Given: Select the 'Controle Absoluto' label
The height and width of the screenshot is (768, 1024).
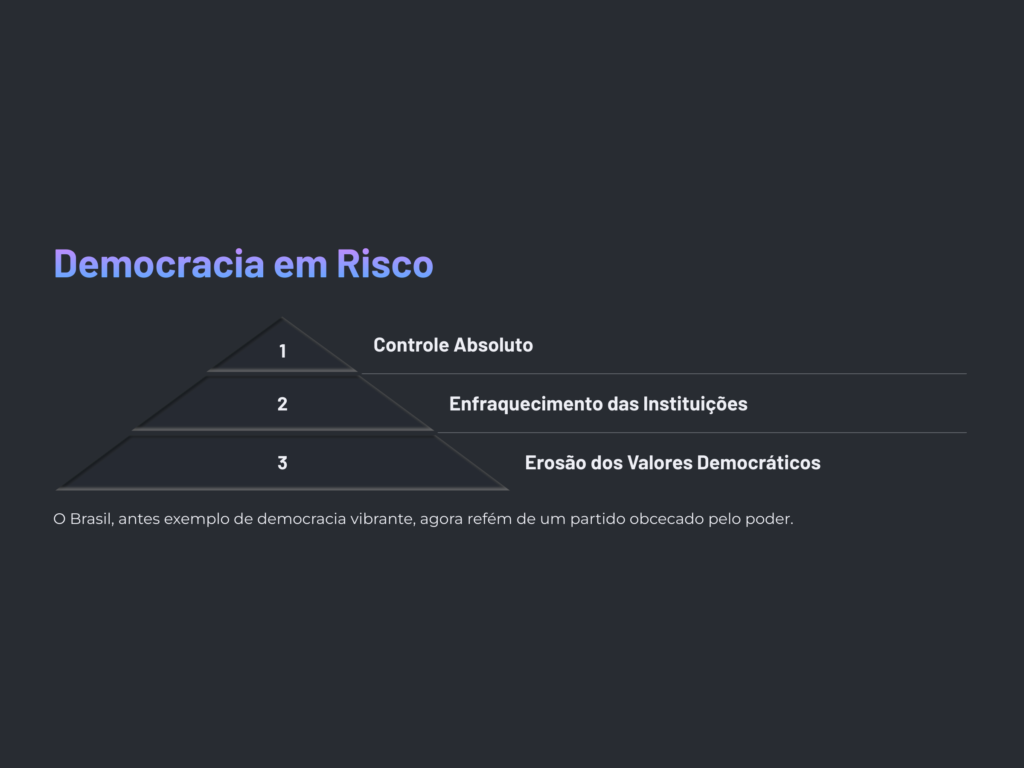Looking at the screenshot, I should coord(453,345).
